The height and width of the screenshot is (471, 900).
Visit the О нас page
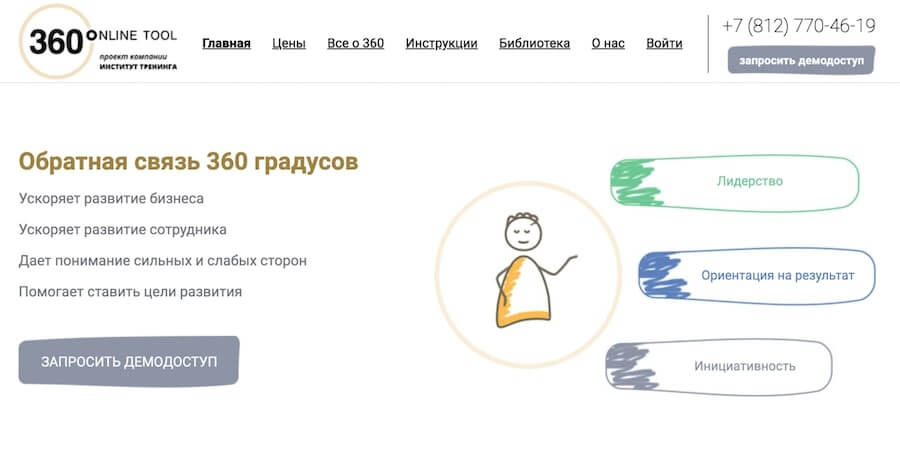coord(608,43)
